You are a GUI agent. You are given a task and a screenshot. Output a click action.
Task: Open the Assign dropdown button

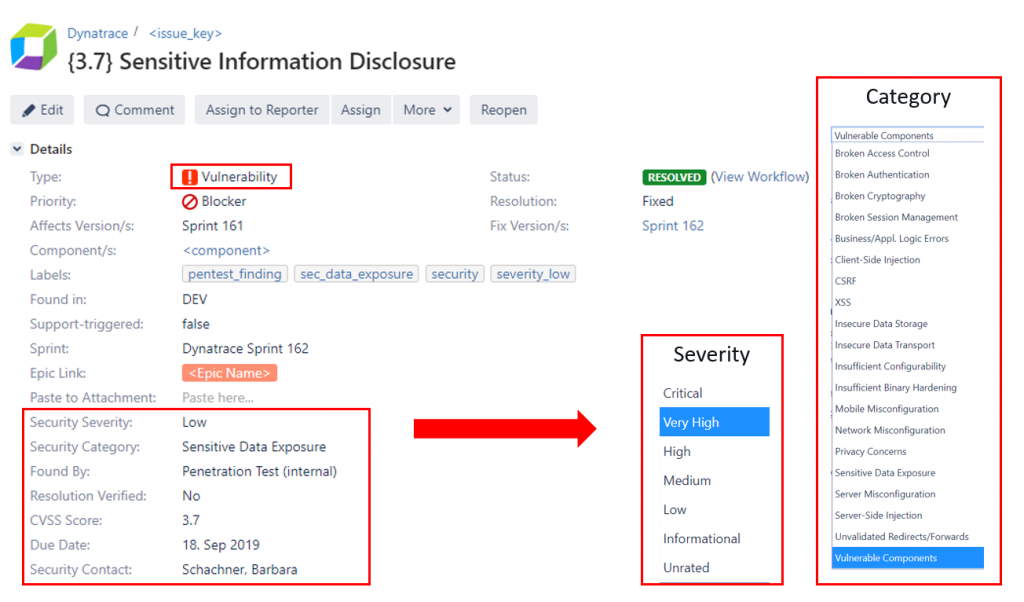point(361,110)
